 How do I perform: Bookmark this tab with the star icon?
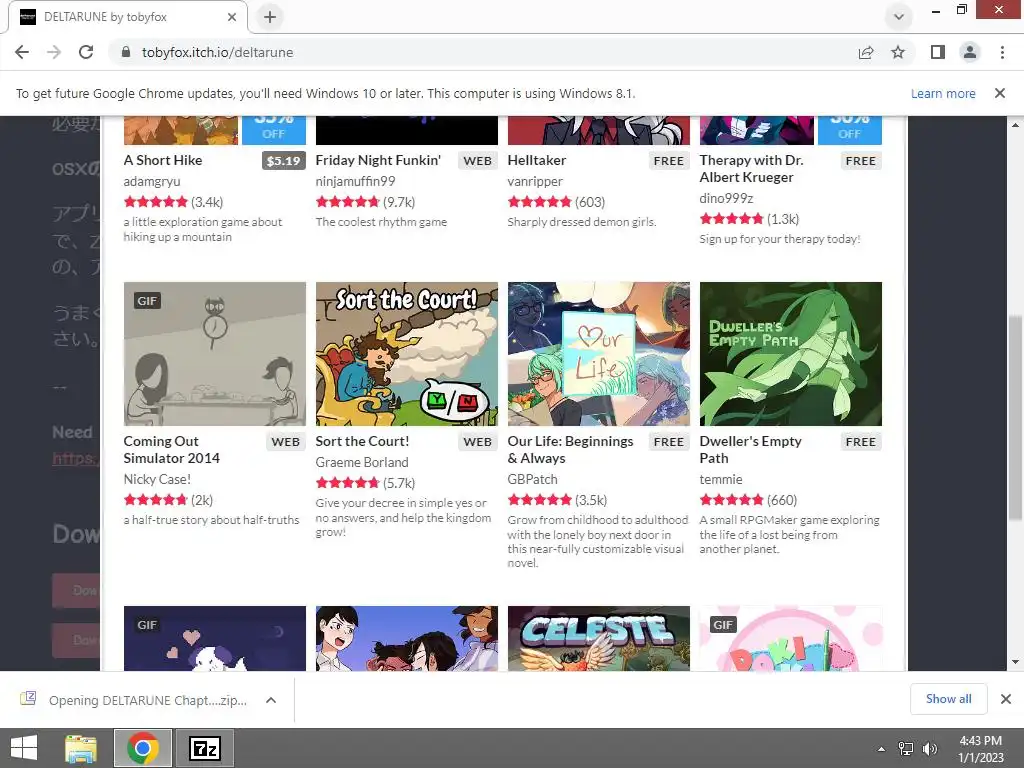point(898,52)
